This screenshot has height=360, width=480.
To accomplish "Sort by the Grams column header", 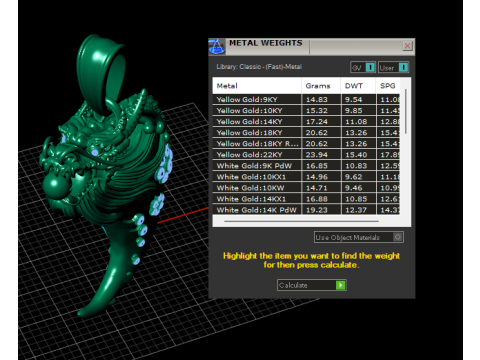I will point(321,86).
